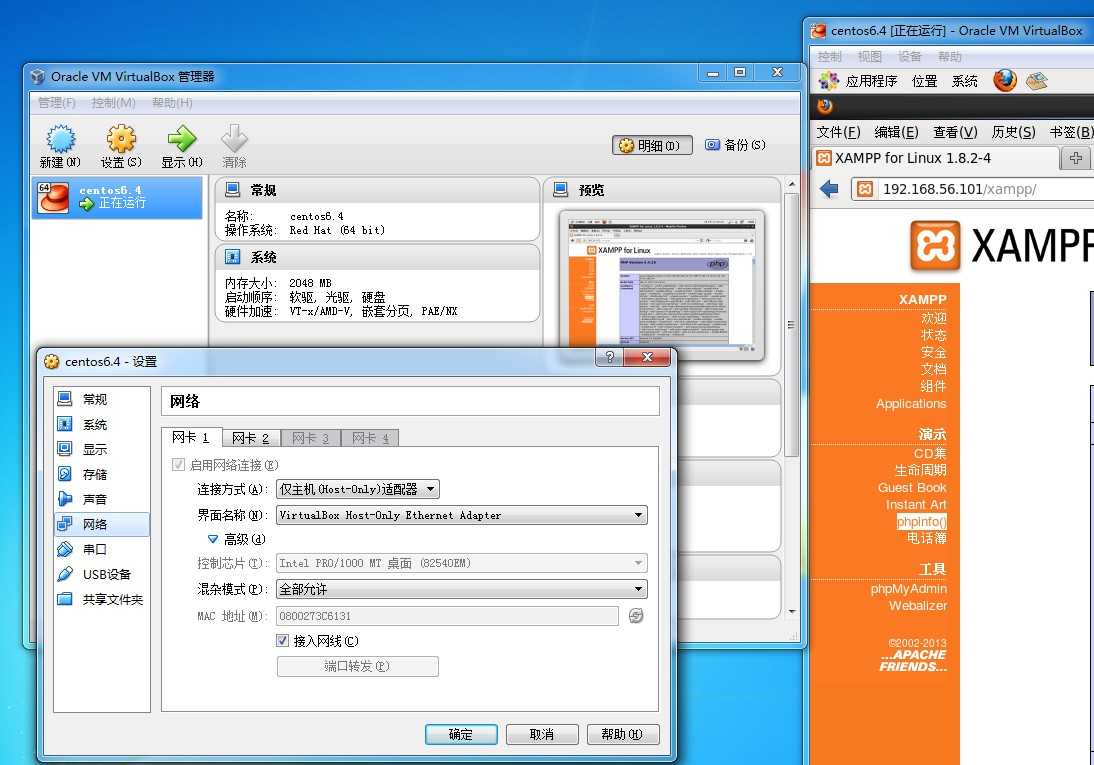Click the Show (显示) green arrow icon

click(181, 139)
